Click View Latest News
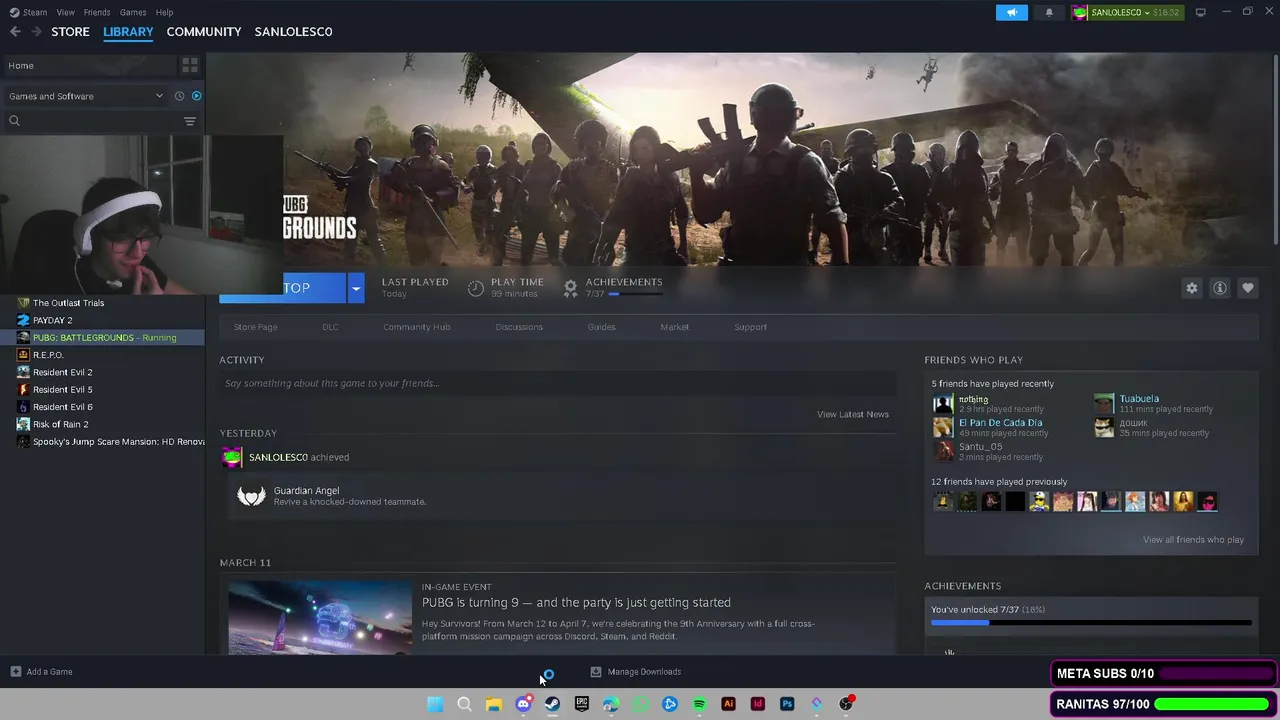This screenshot has width=1280, height=720. click(852, 414)
